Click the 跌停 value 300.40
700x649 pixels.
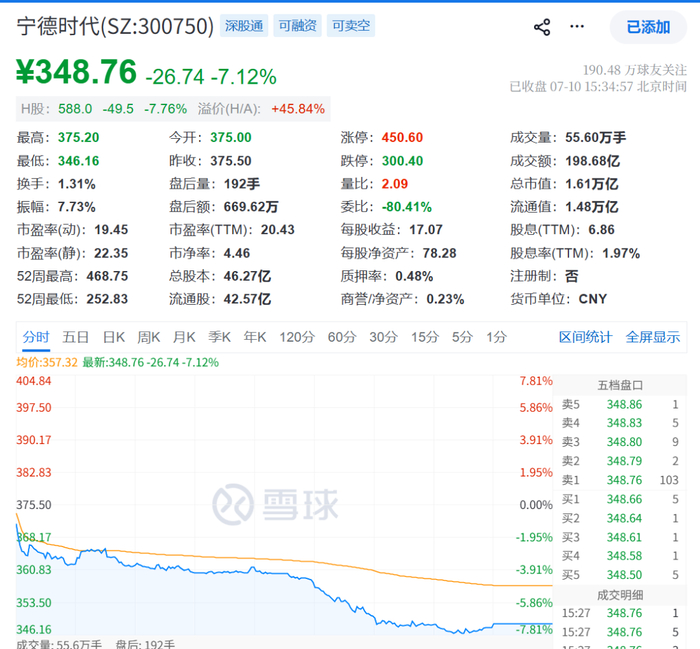pos(402,161)
